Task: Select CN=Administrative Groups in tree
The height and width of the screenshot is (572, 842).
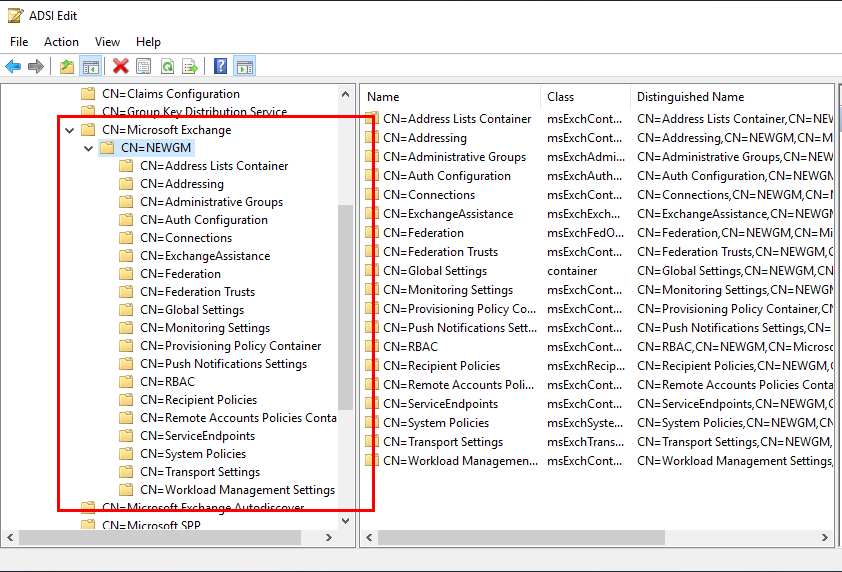Action: click(212, 202)
